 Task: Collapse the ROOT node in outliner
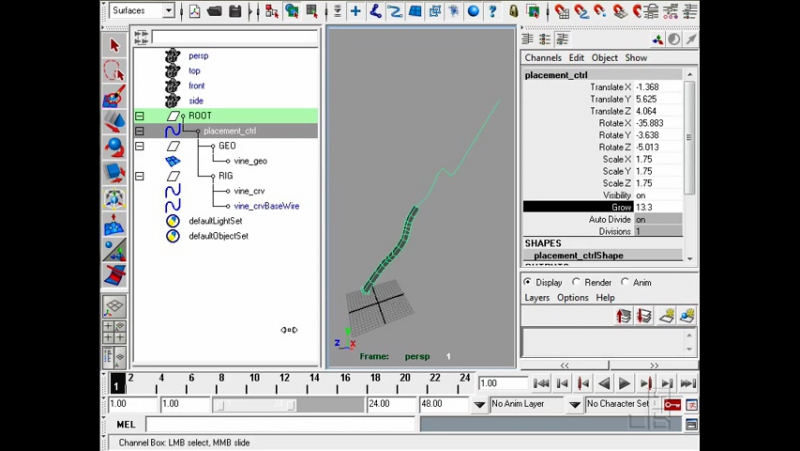coord(139,116)
